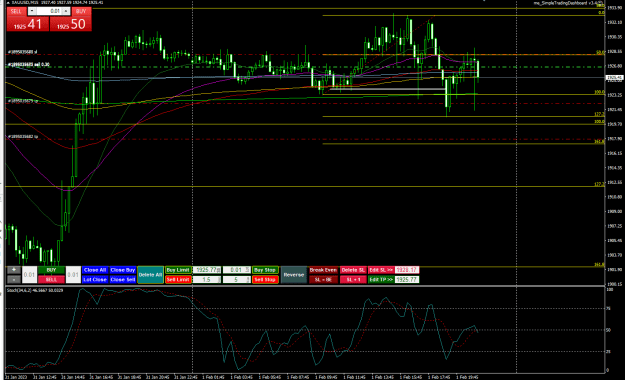Click the Buy Stop button
The image size is (625, 380).
265,270
